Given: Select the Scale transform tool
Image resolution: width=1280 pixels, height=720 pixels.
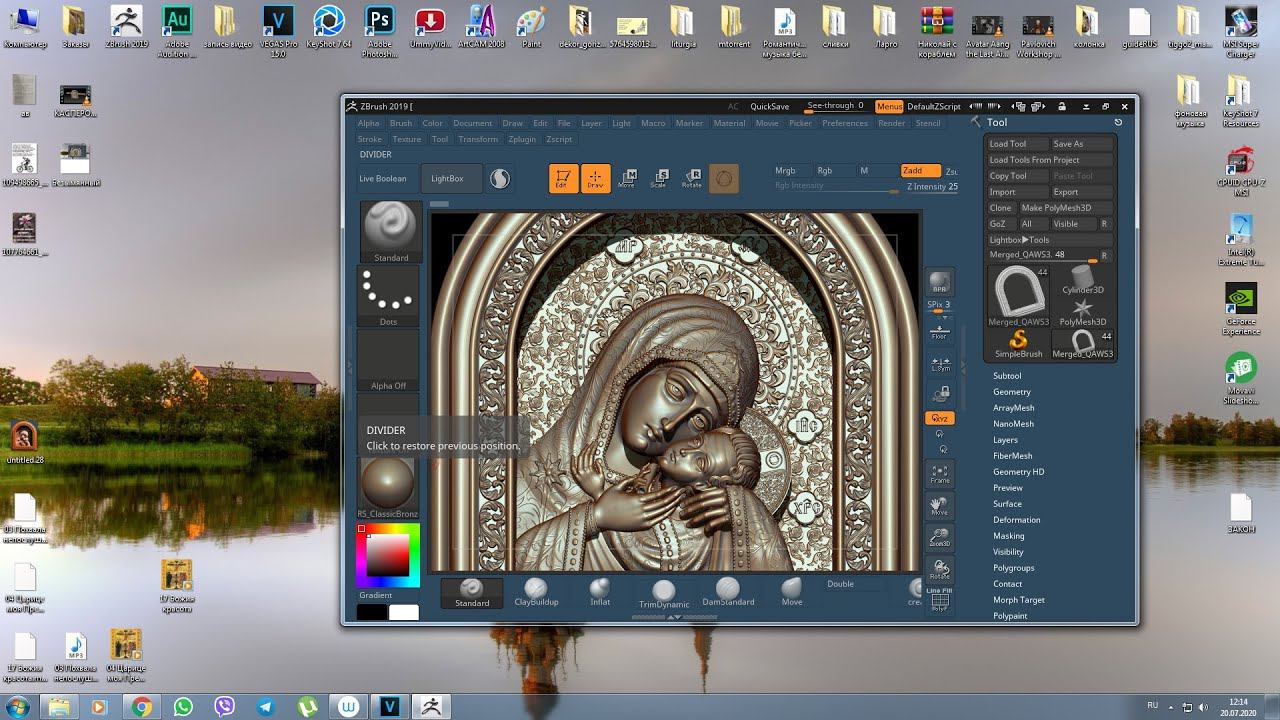Looking at the screenshot, I should pyautogui.click(x=659, y=178).
